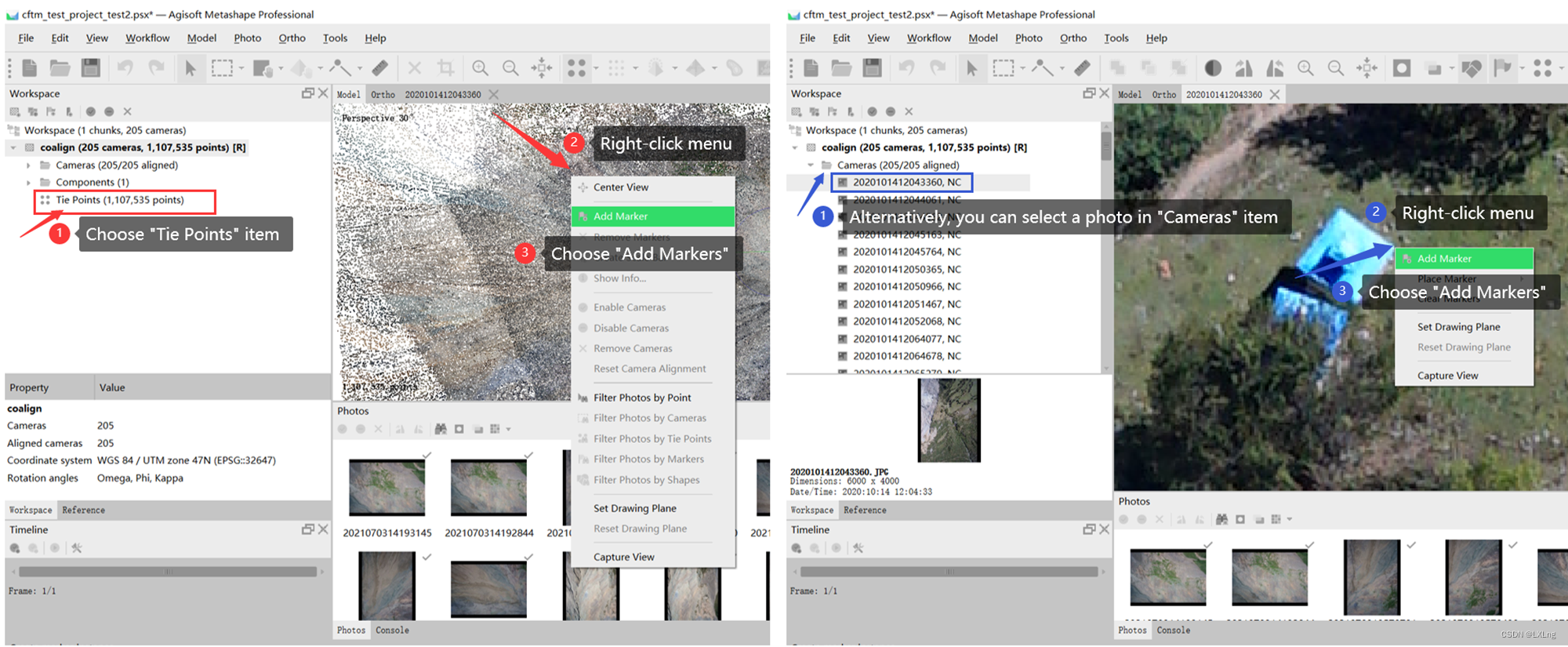Click timeline scrollbar in left window
This screenshot has width=1568, height=647.
pyautogui.click(x=168, y=572)
